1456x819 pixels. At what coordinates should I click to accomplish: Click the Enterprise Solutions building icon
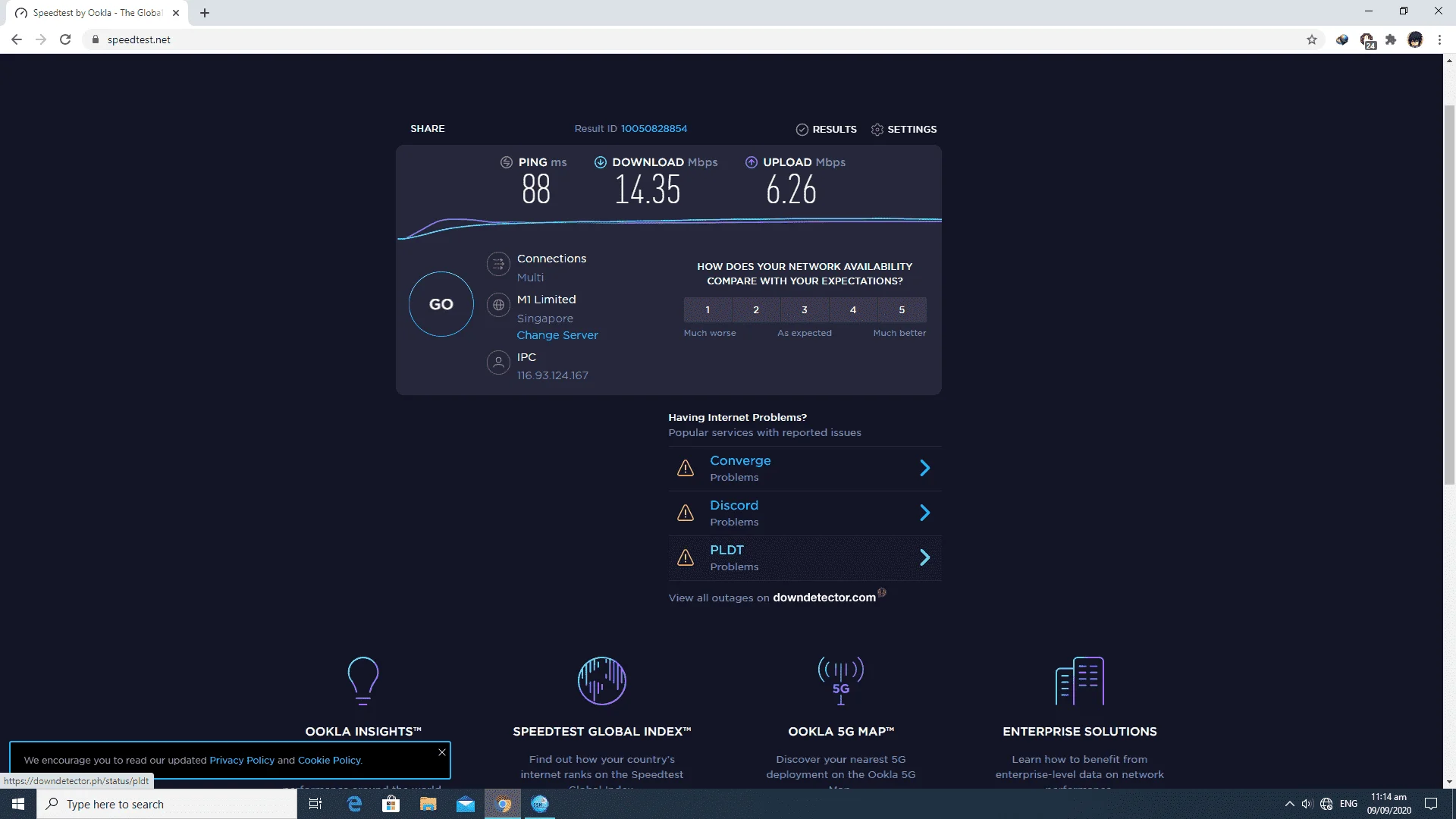(x=1080, y=681)
